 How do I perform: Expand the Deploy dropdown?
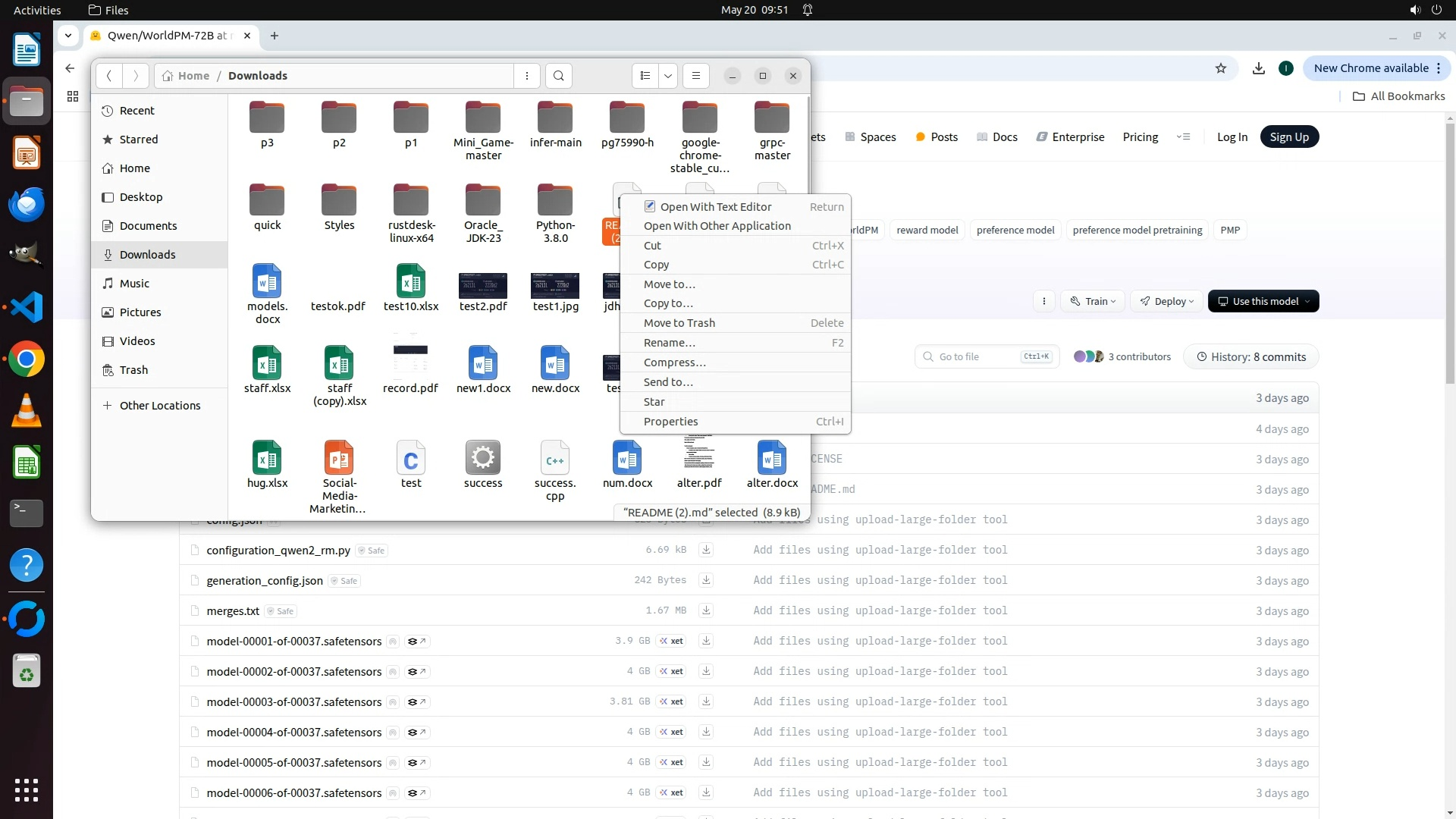point(1166,301)
